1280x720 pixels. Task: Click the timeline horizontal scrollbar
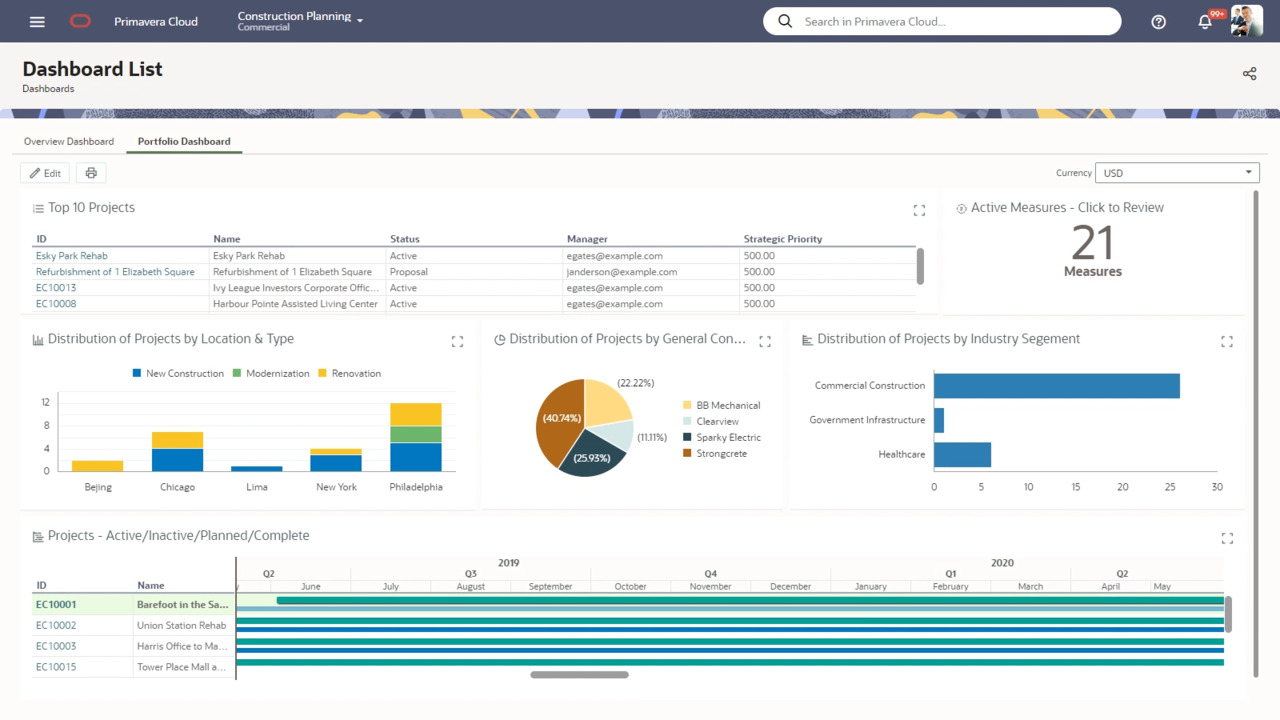[579, 675]
